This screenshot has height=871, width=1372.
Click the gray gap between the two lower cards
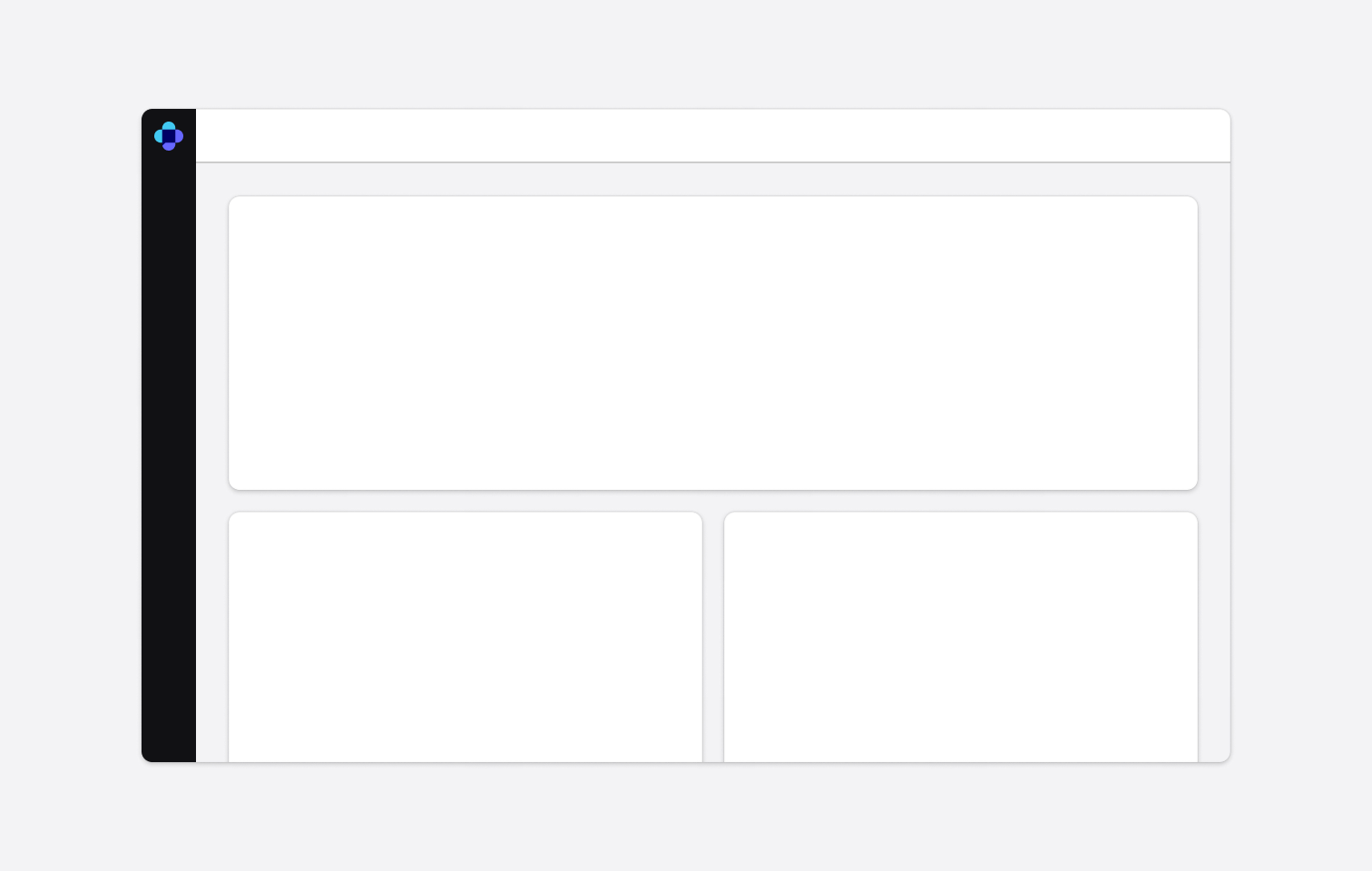coord(713,637)
